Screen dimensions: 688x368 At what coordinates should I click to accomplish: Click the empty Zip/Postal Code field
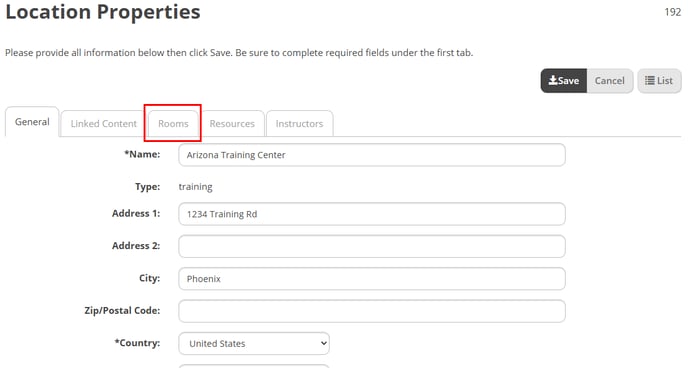pyautogui.click(x=372, y=311)
